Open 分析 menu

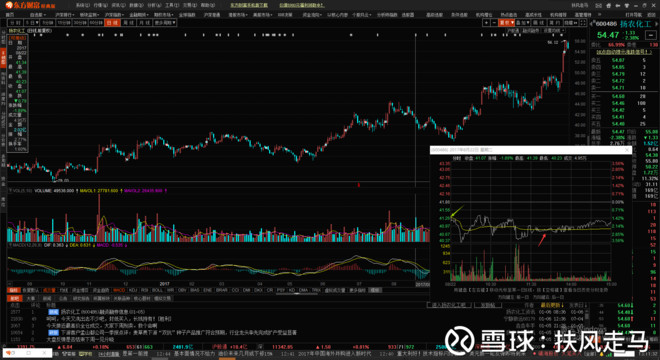tap(154, 5)
